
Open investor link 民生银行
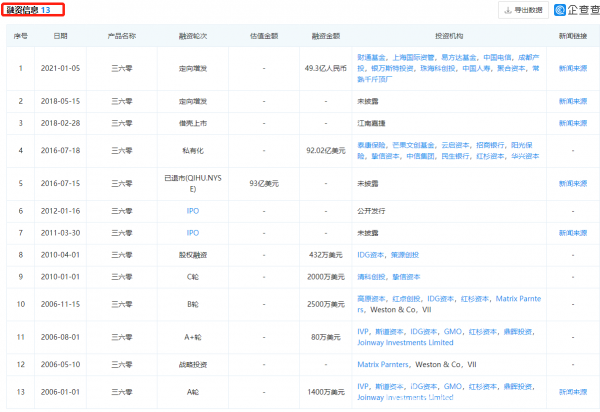coord(455,156)
